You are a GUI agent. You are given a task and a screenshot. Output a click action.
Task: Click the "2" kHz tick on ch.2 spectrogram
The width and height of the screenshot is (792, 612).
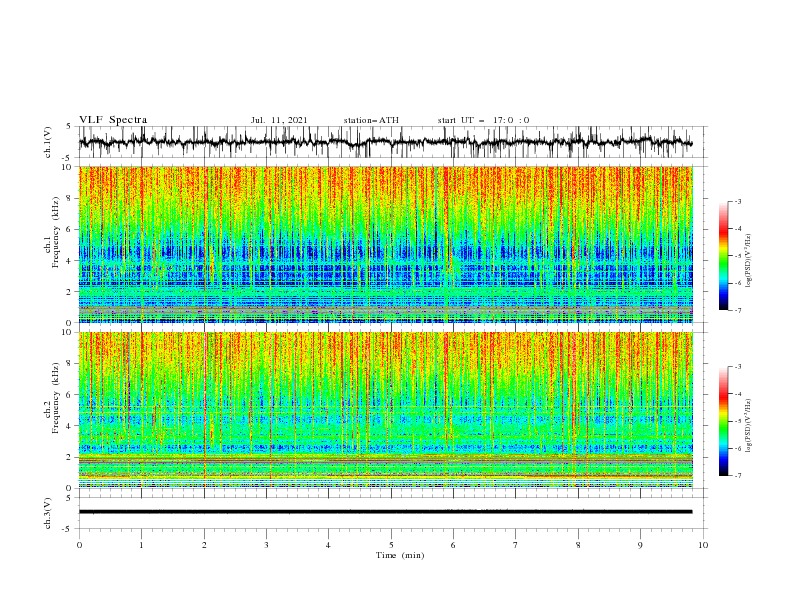[x=71, y=457]
